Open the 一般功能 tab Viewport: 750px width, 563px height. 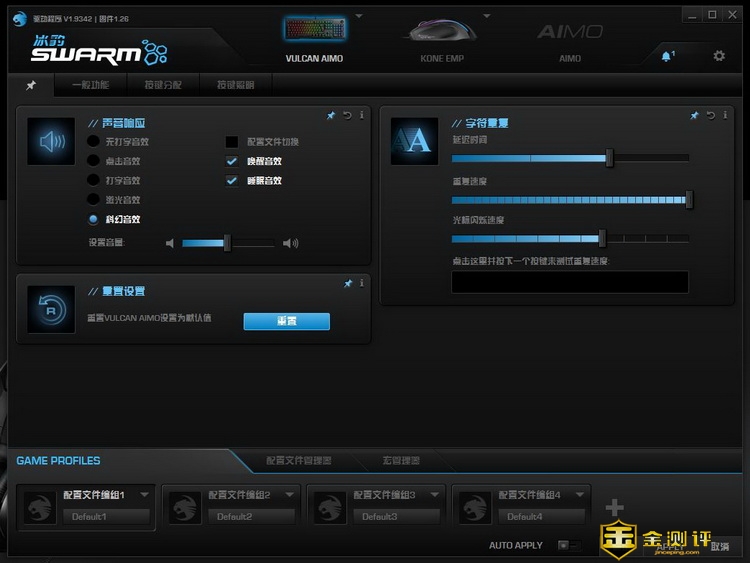click(x=90, y=85)
